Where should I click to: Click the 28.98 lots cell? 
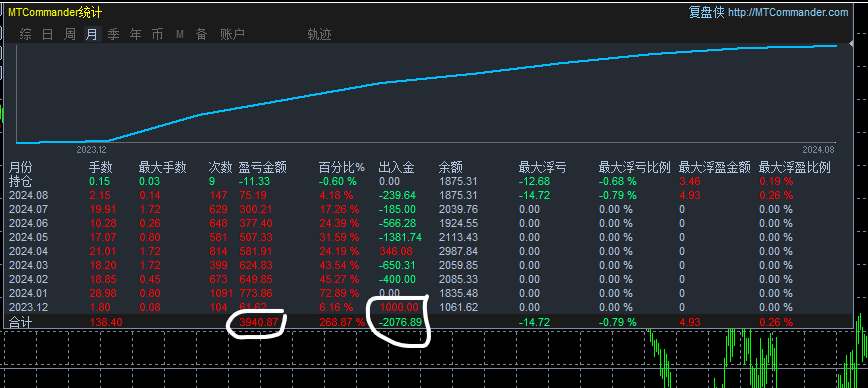103,293
